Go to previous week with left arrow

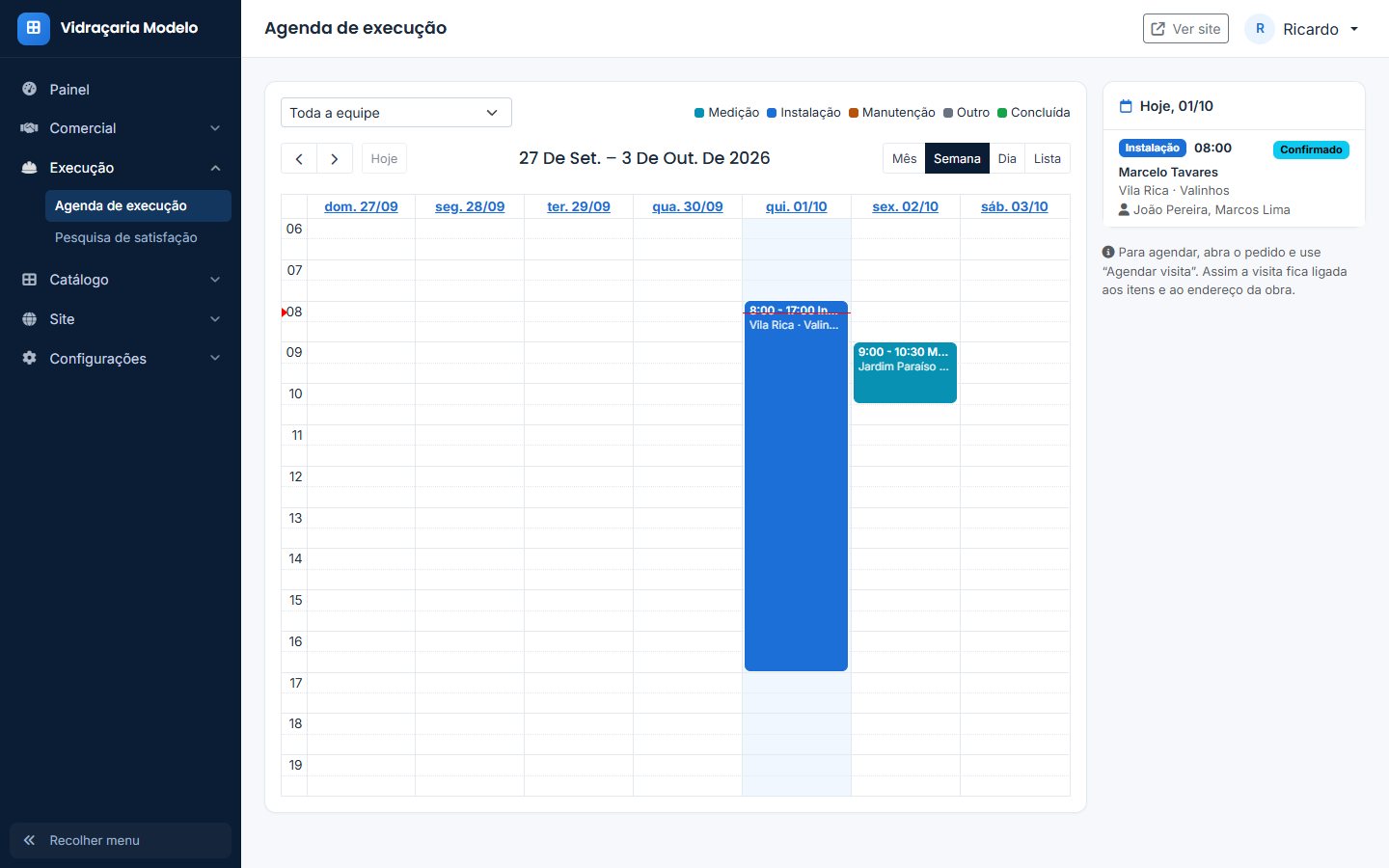pyautogui.click(x=299, y=159)
